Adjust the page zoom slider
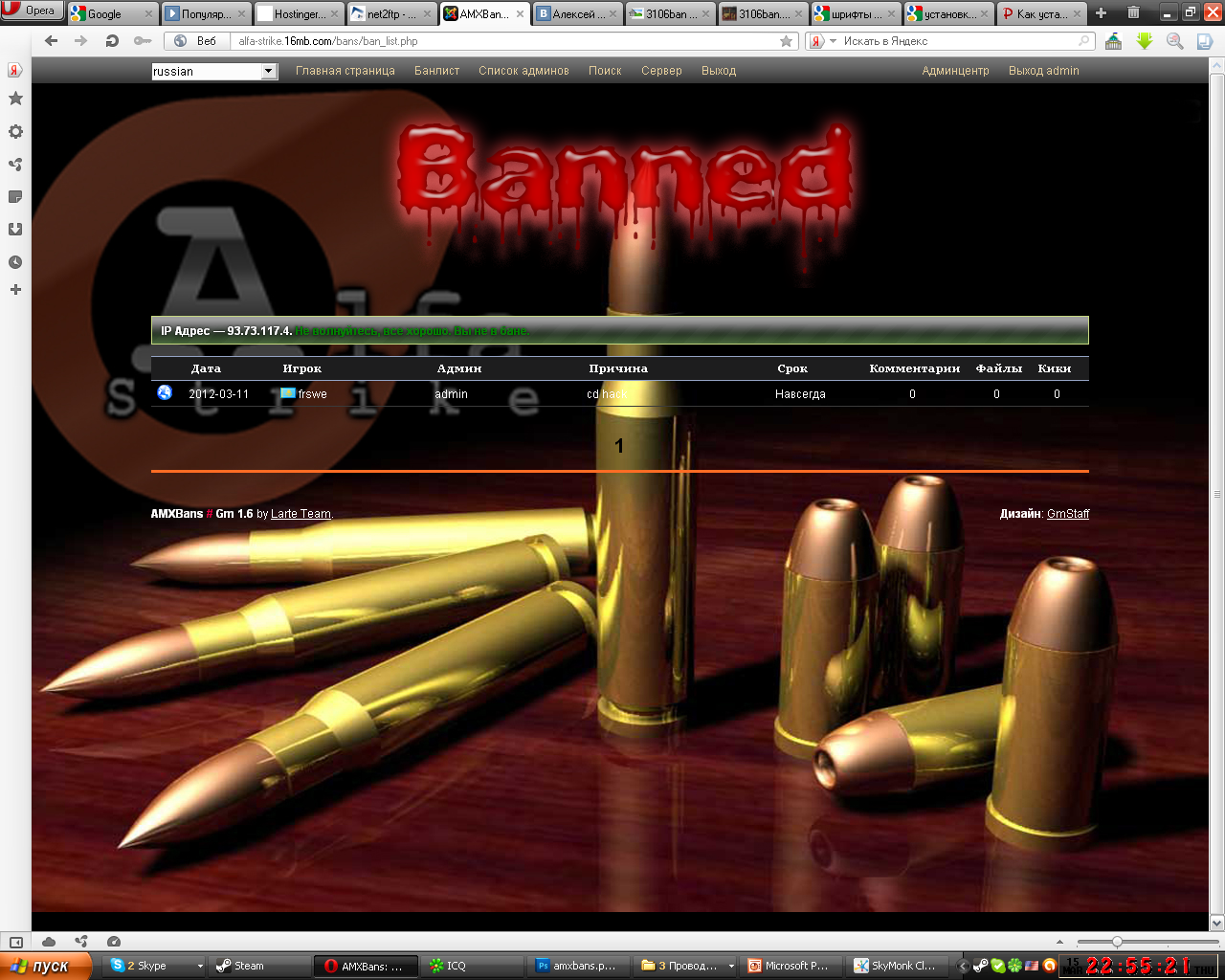1225x980 pixels. pos(1117,942)
